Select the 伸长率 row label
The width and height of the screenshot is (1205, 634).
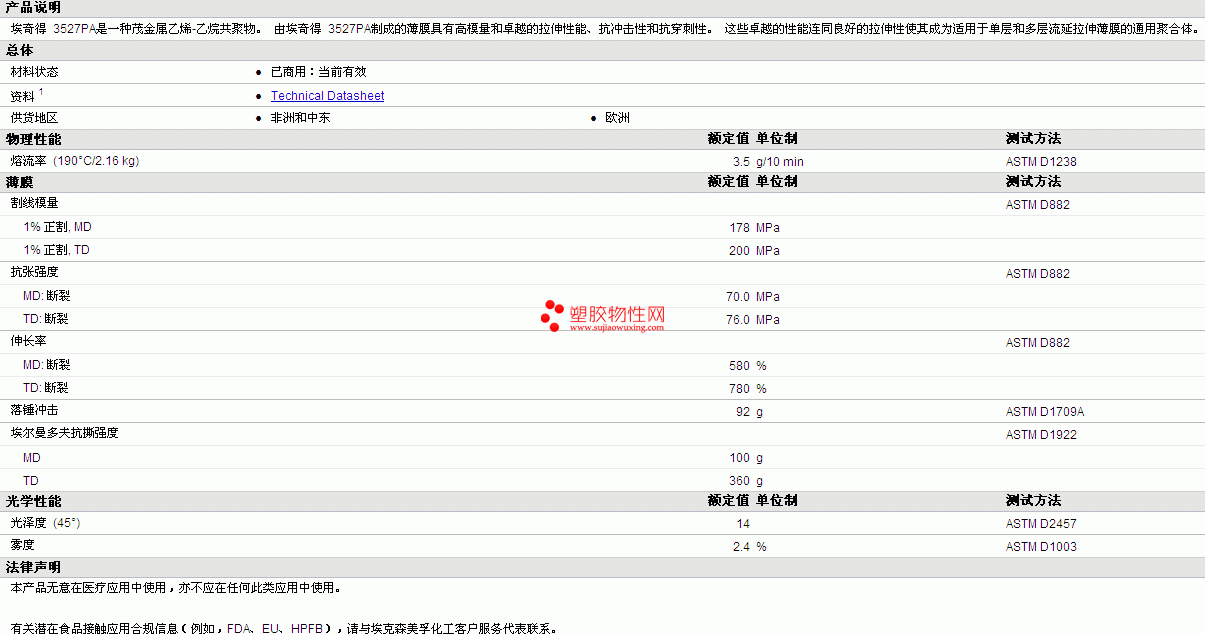[x=29, y=341]
